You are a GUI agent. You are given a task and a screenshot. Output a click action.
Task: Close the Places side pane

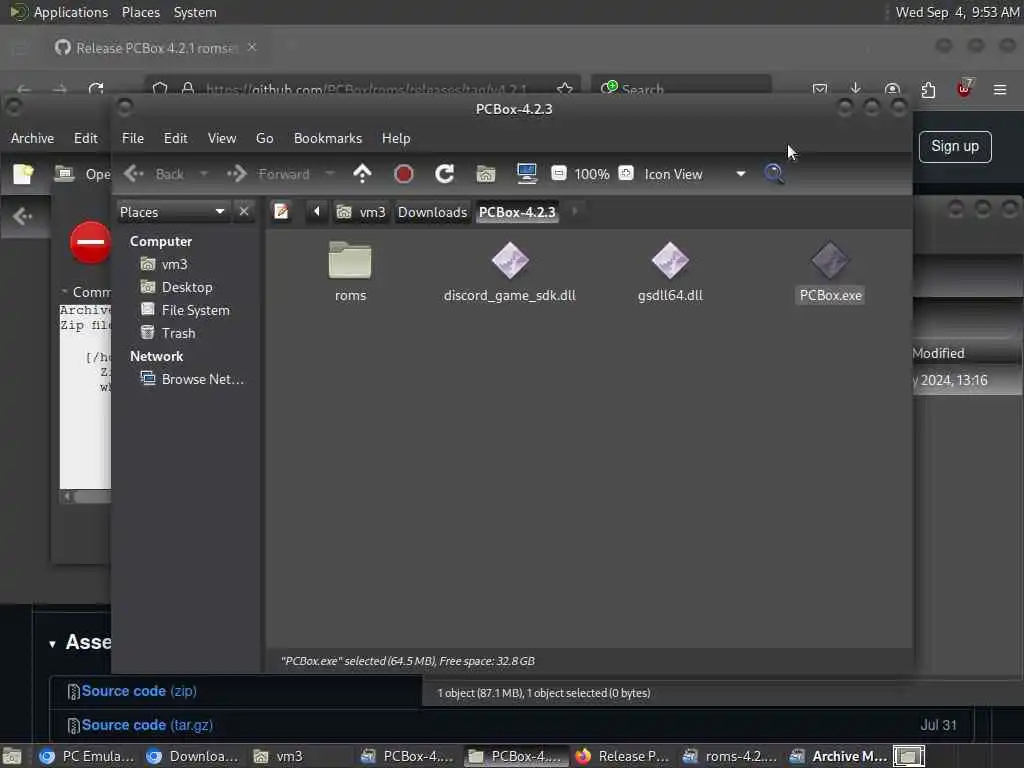coord(244,212)
